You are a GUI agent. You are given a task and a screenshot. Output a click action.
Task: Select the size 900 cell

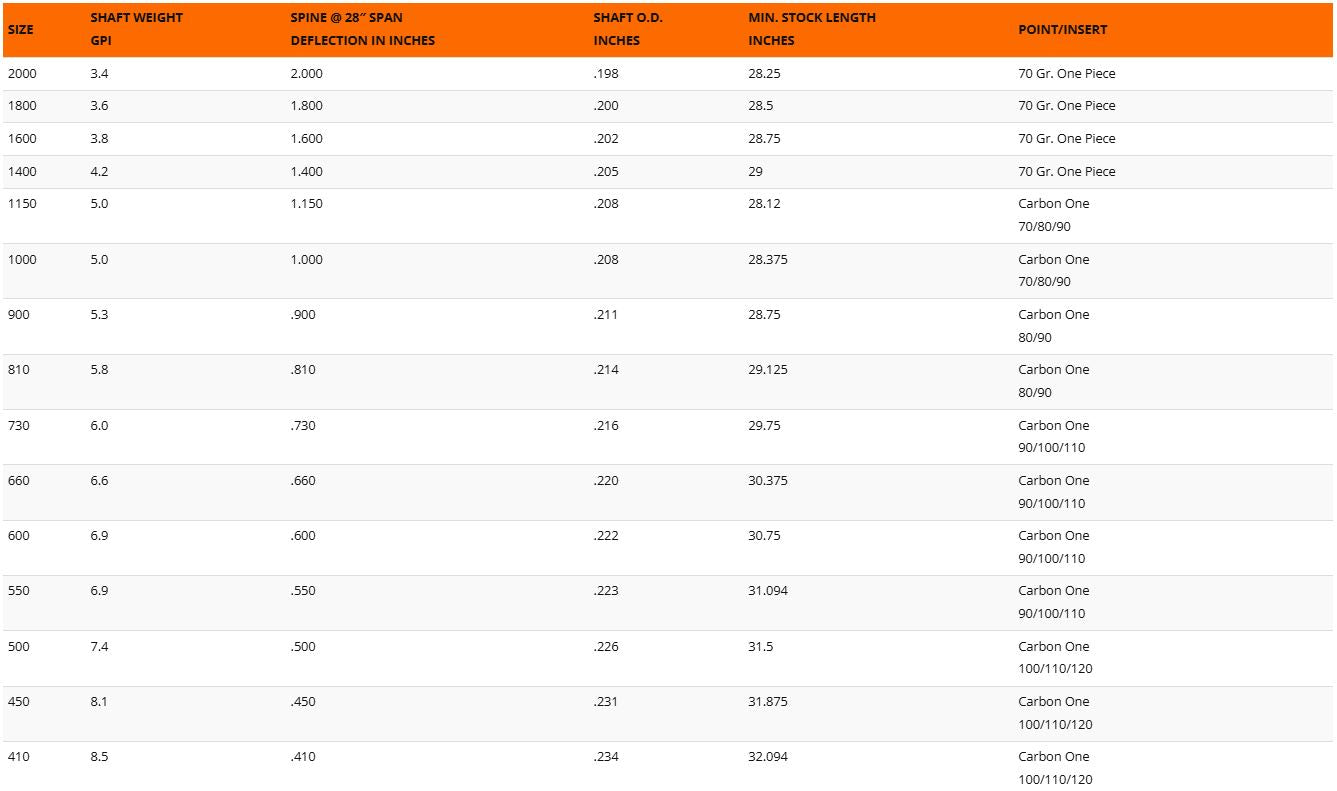tap(19, 315)
